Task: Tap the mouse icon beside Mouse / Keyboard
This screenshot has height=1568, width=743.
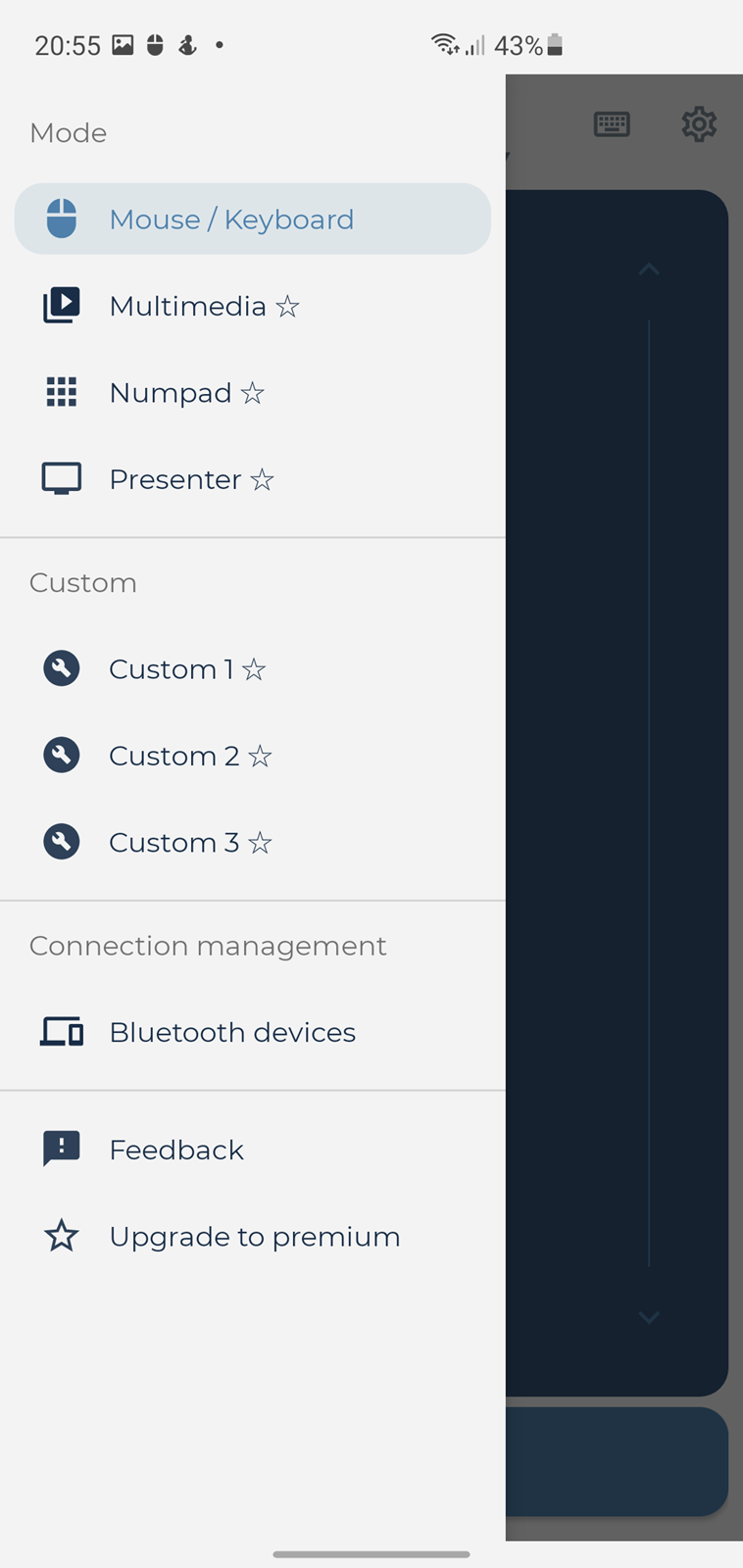Action: coord(62,219)
